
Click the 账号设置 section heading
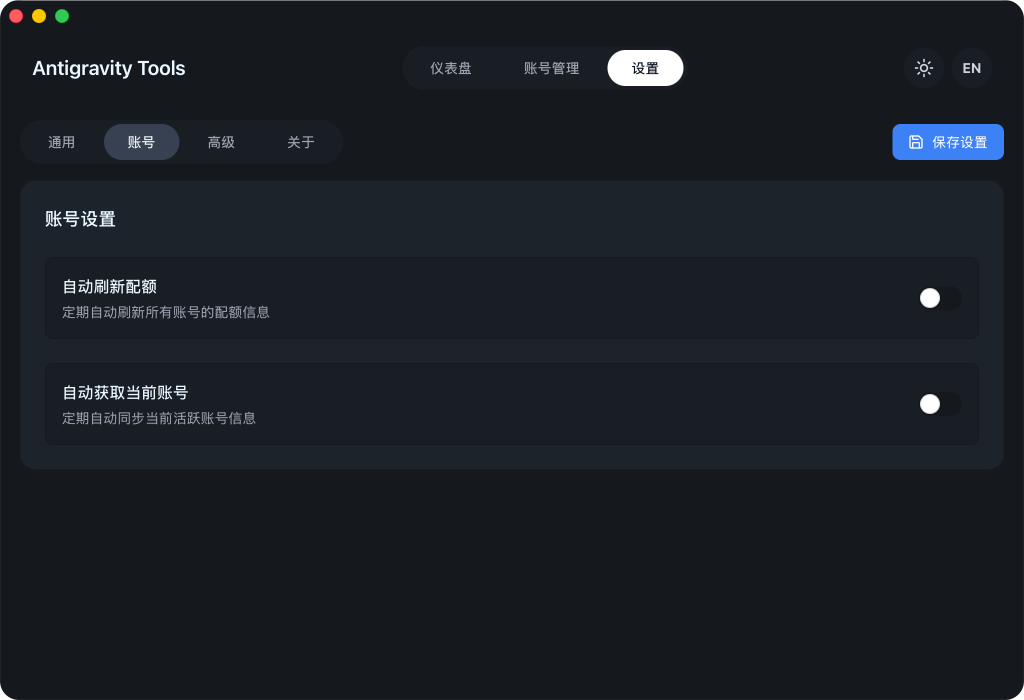(x=80, y=219)
